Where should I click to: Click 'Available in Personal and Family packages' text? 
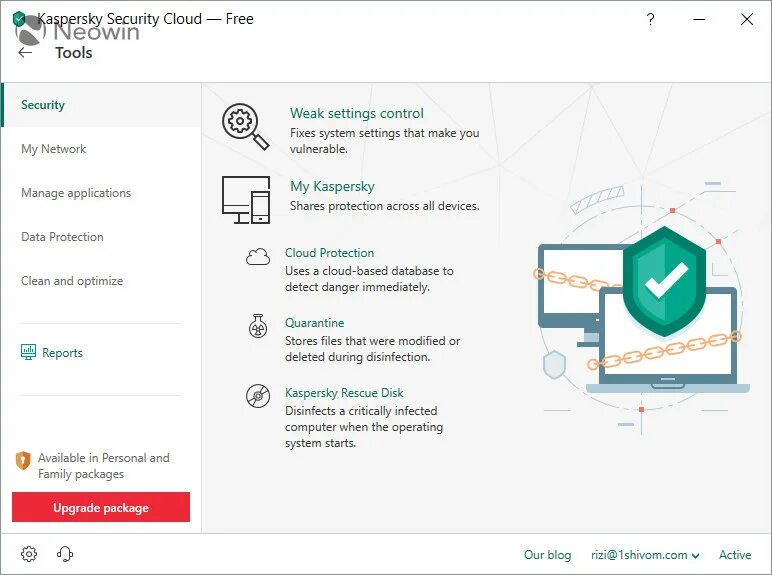[x=103, y=466]
